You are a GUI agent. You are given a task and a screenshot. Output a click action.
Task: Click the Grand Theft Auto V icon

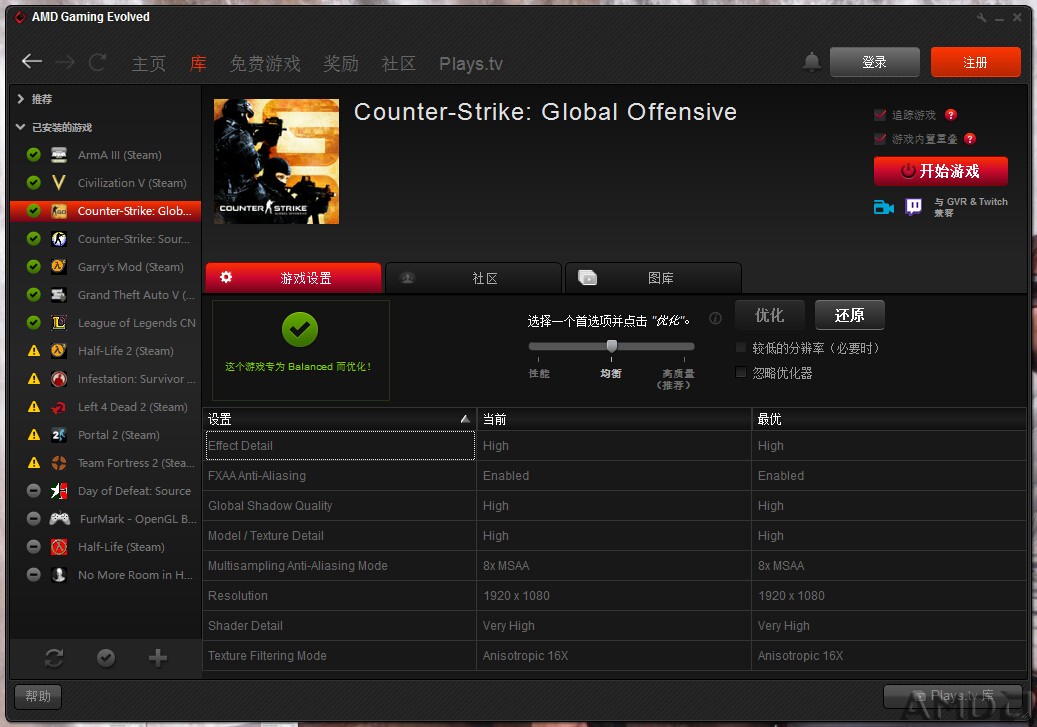click(59, 295)
